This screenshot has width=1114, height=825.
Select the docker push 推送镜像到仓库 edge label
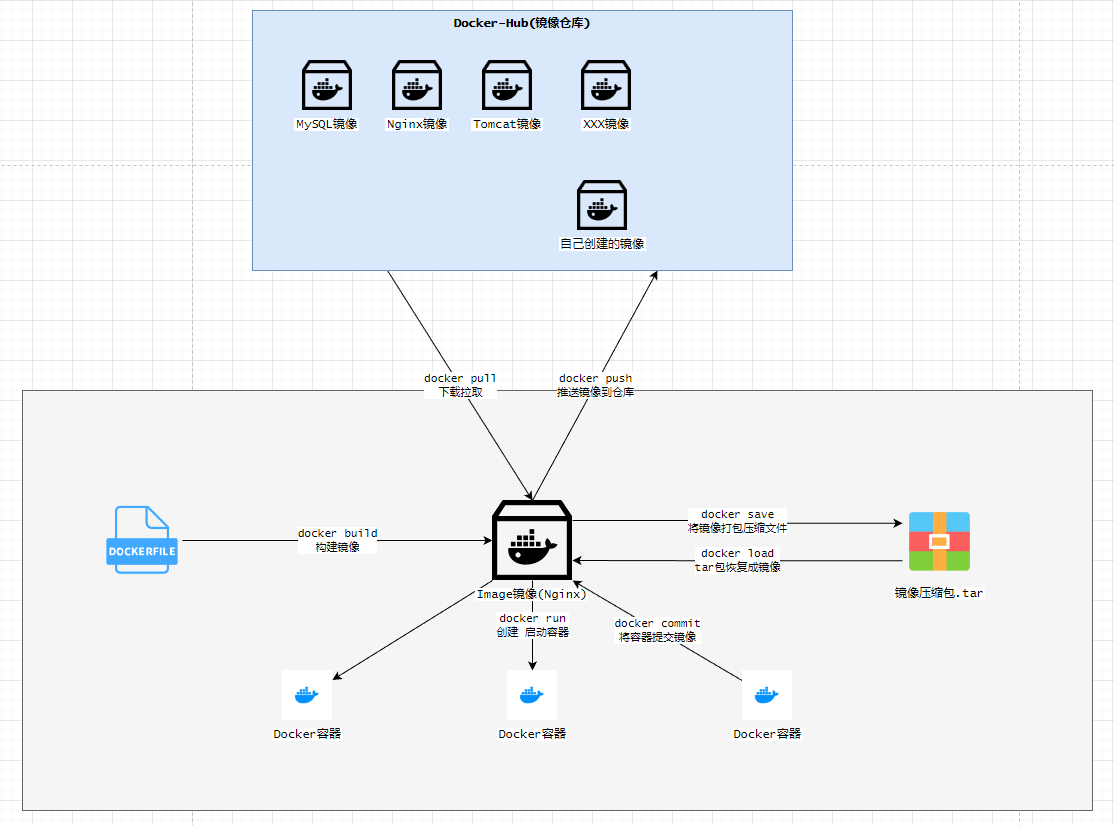point(595,385)
